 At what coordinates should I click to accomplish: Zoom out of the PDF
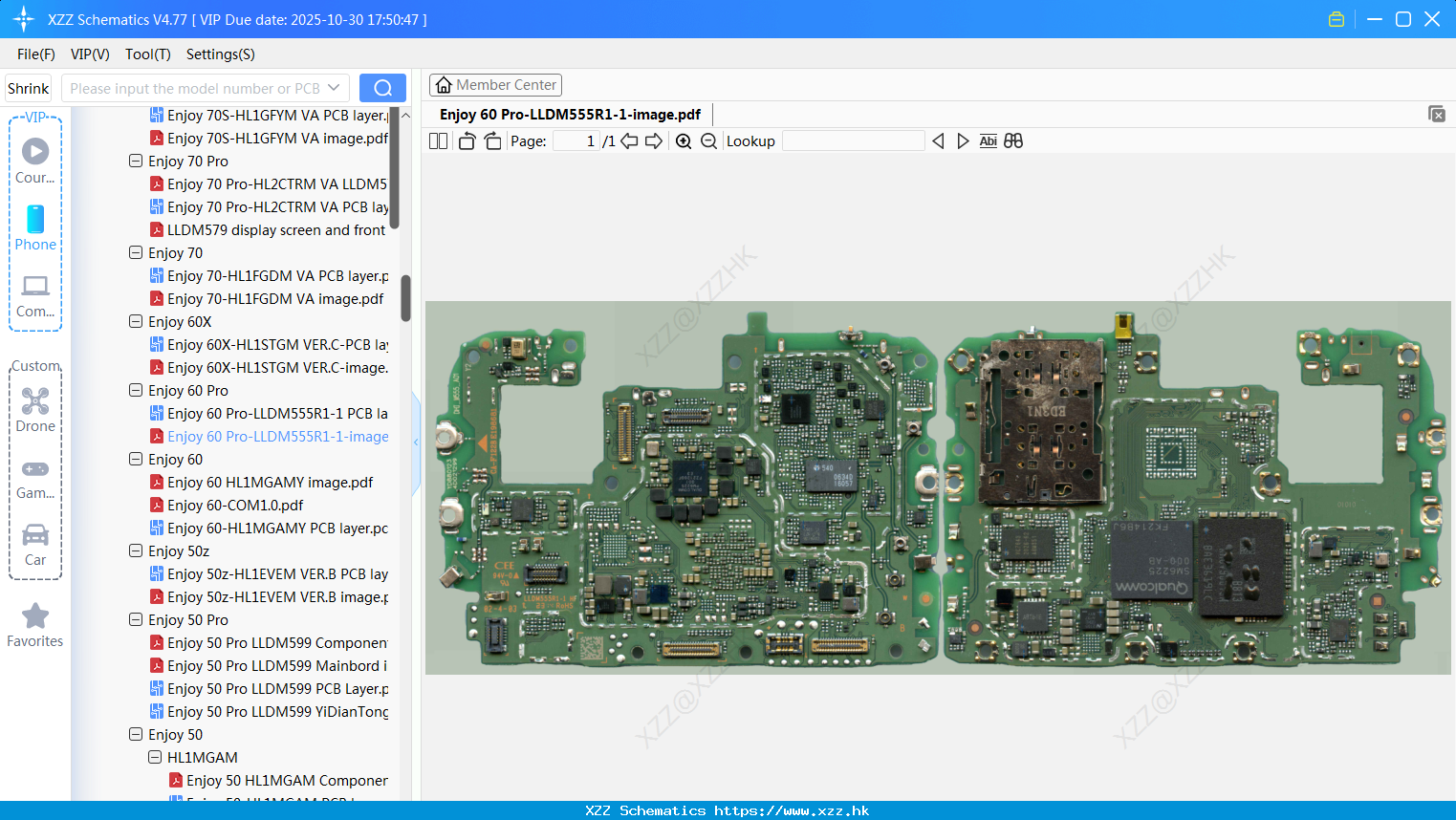(708, 141)
